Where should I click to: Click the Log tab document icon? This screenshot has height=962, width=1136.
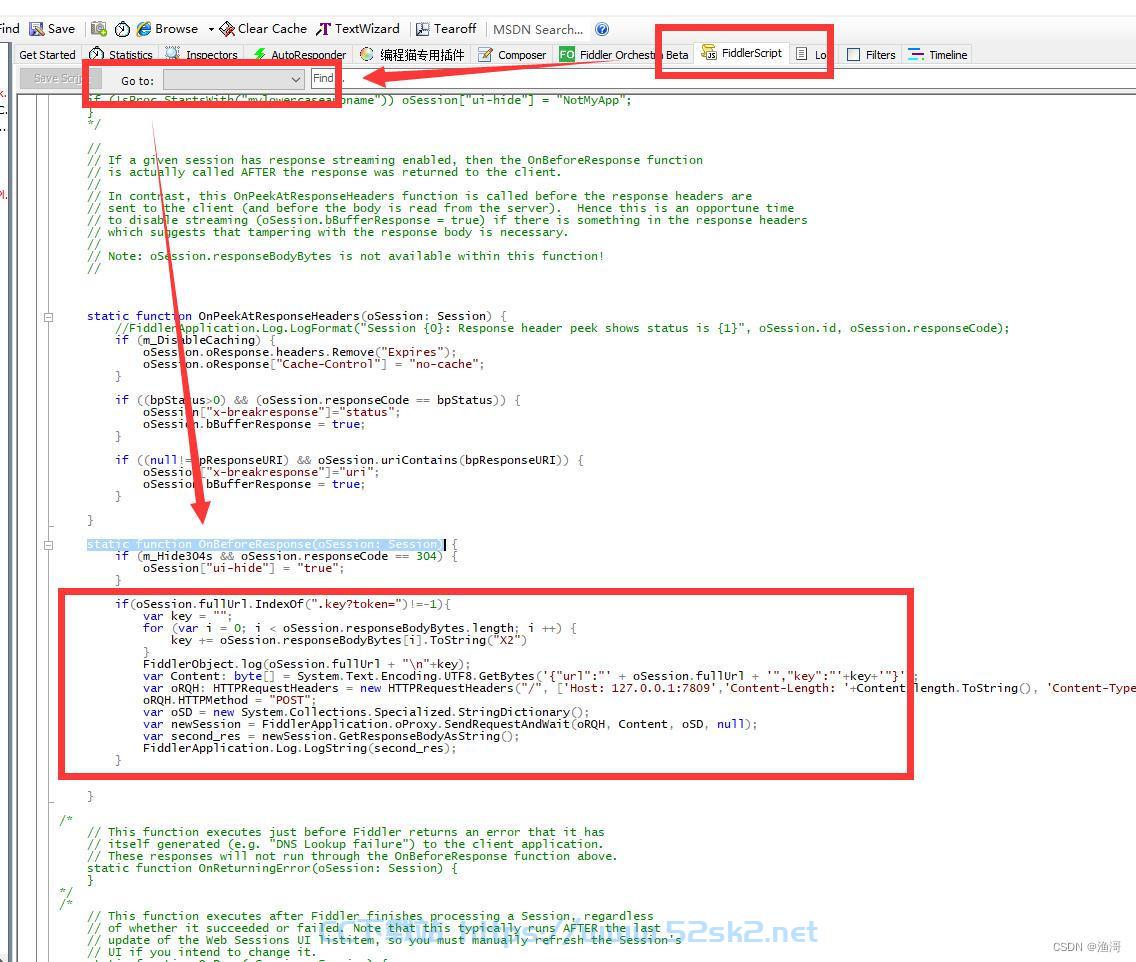tap(801, 54)
